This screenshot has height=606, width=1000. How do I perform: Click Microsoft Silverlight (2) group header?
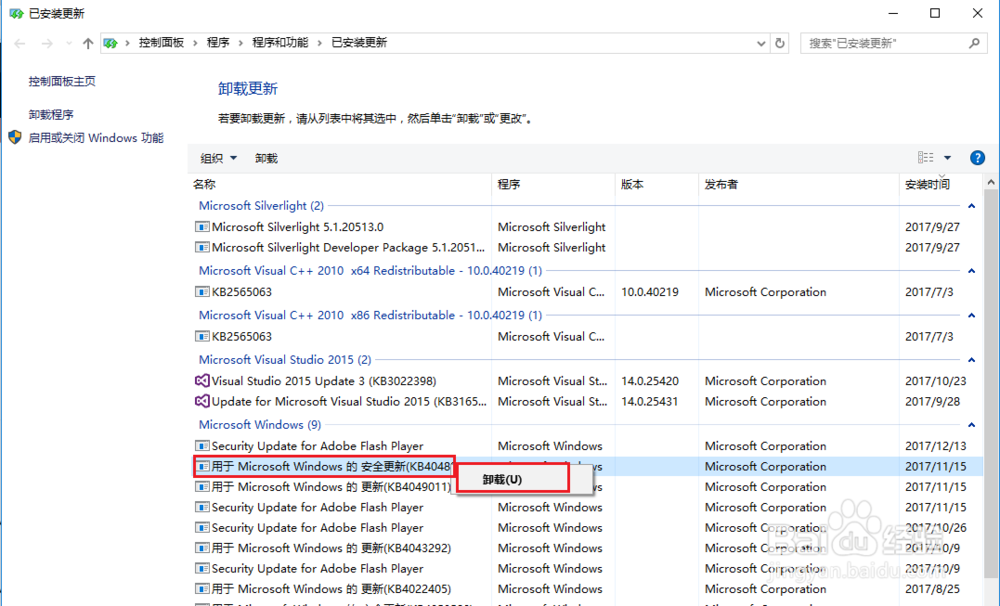tap(261, 206)
